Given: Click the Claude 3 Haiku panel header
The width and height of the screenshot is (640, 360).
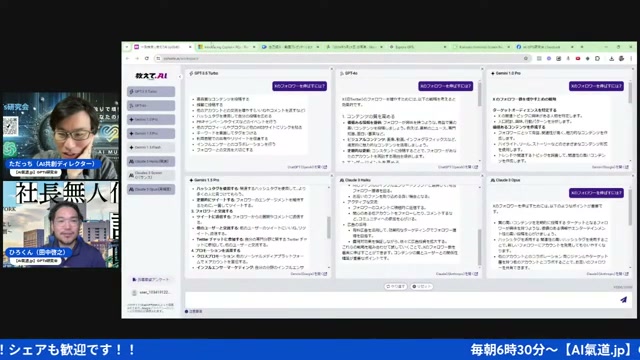Looking at the screenshot, I should coord(409,180).
